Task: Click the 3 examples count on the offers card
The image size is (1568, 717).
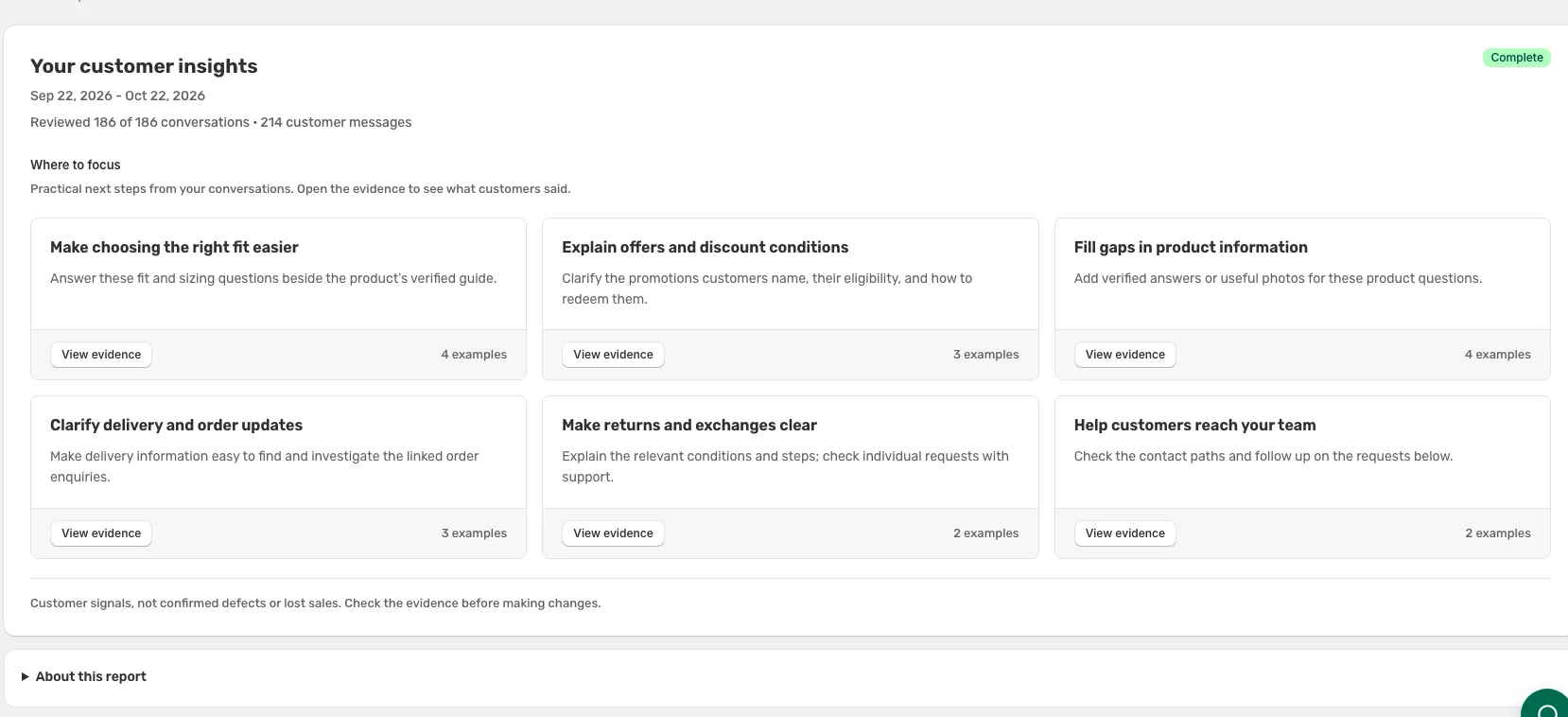Action: (985, 355)
